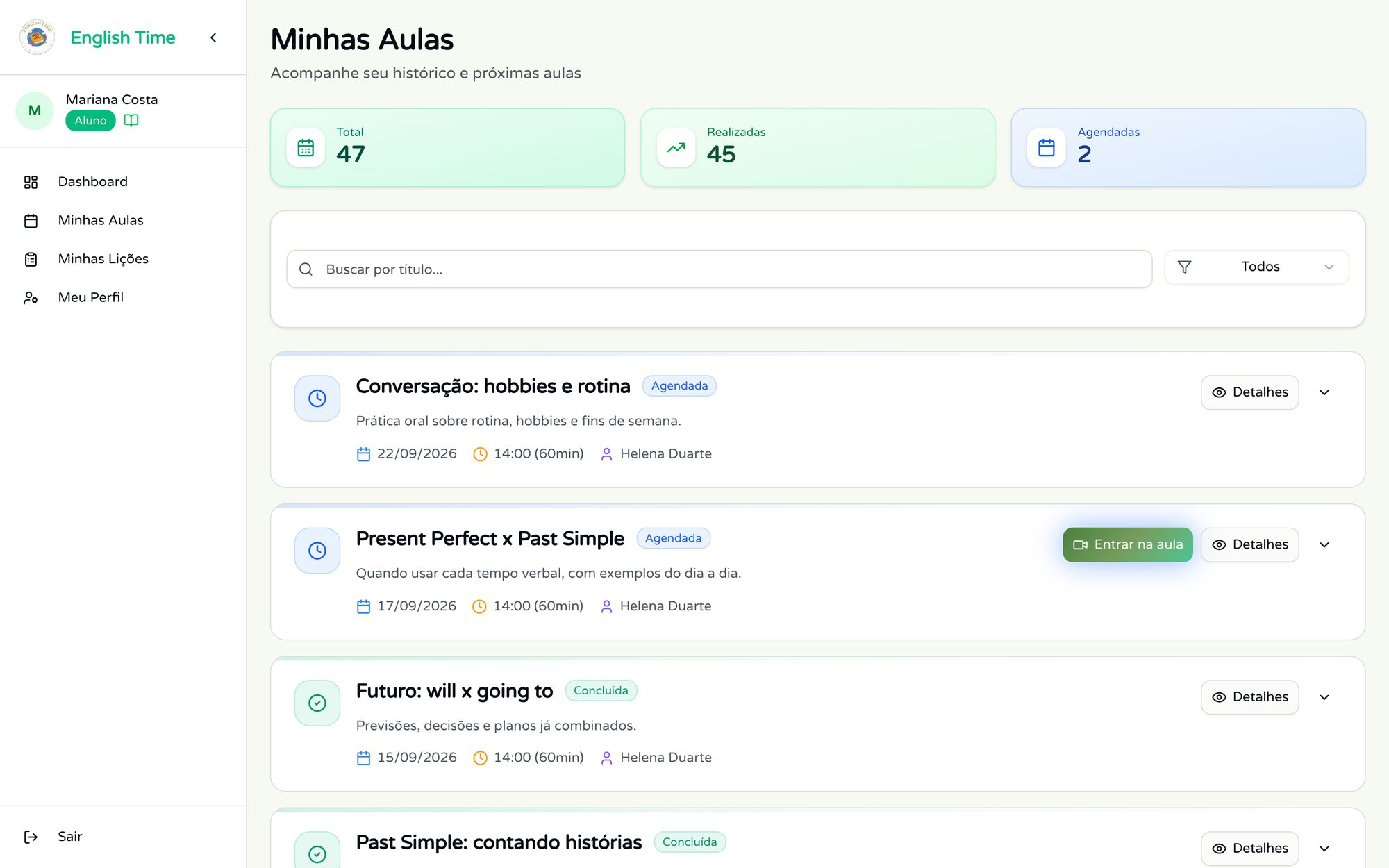Click the funnel filter icon
This screenshot has width=1389, height=868.
(x=1185, y=267)
